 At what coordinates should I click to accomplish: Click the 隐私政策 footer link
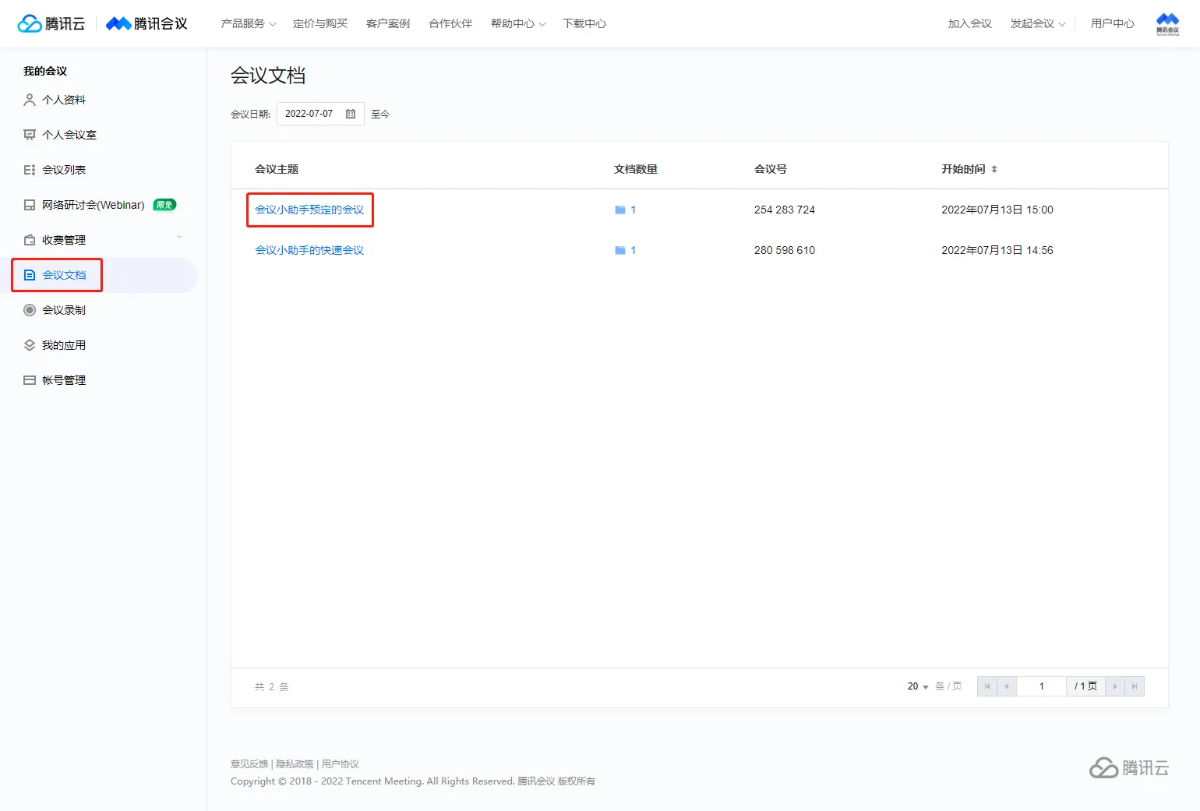(294, 764)
